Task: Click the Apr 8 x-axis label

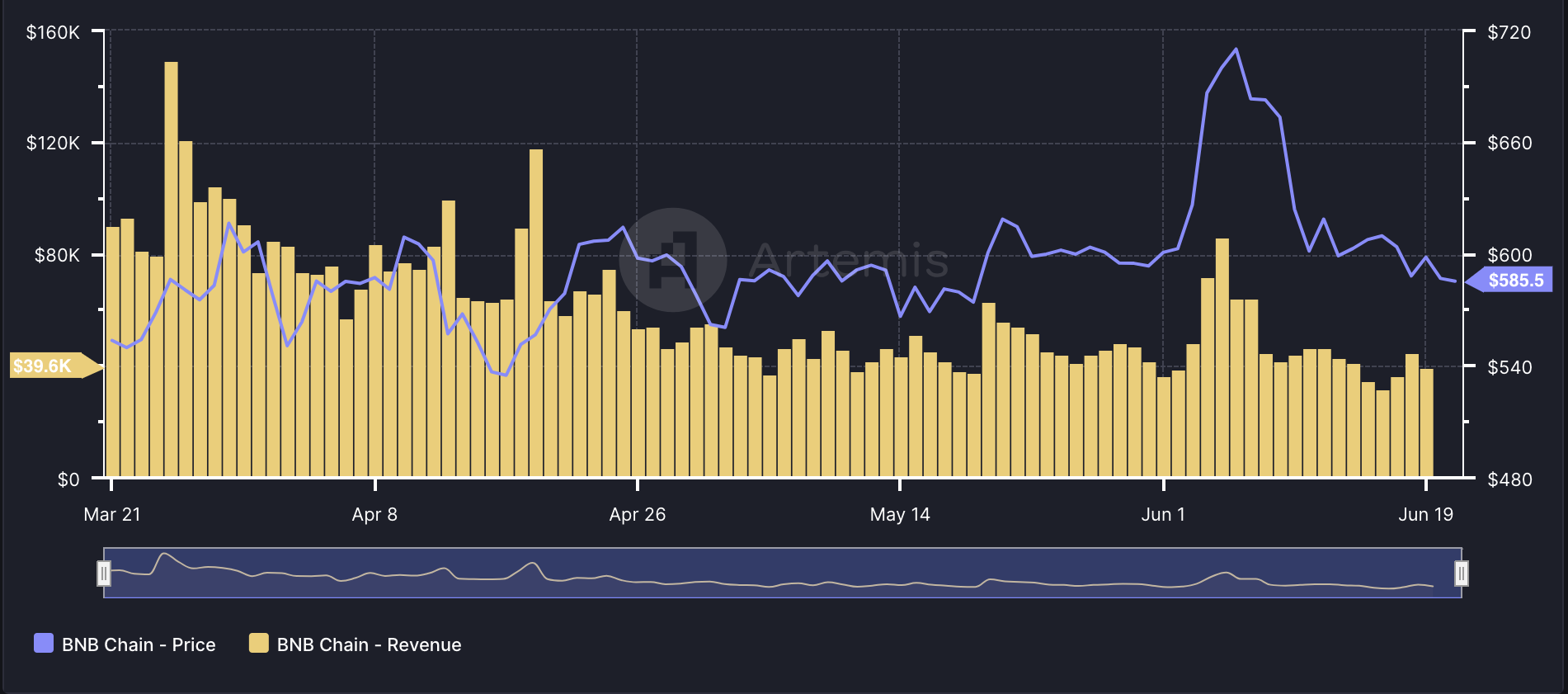Action: (374, 514)
